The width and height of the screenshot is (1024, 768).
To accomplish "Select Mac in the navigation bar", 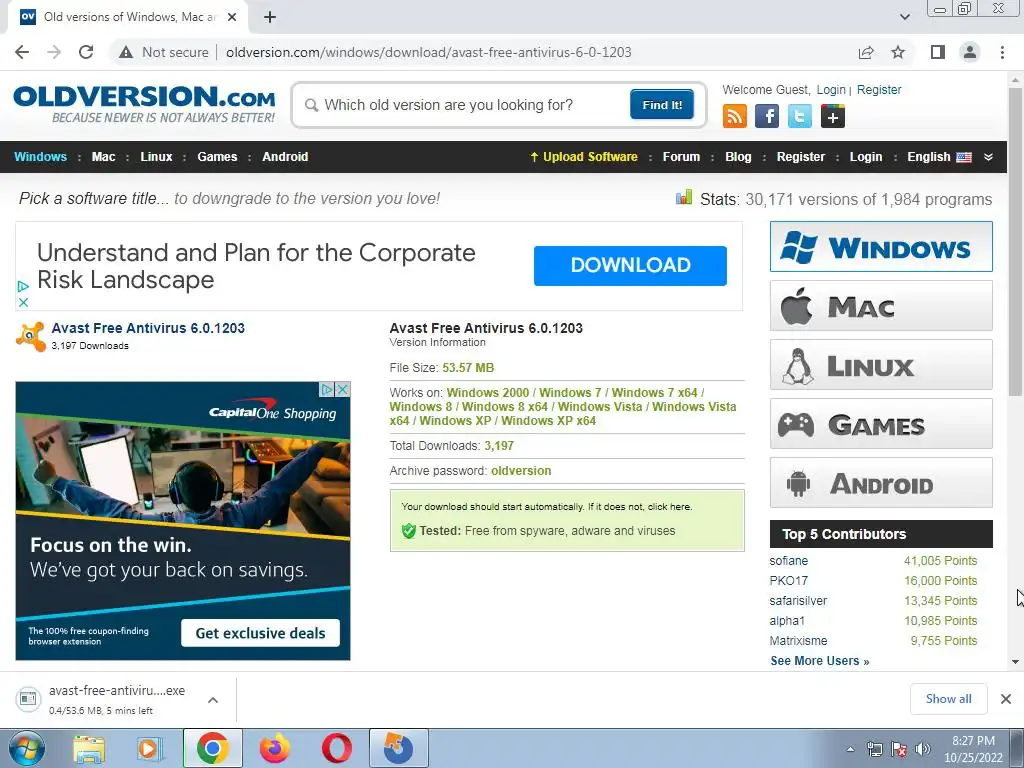I will [103, 157].
